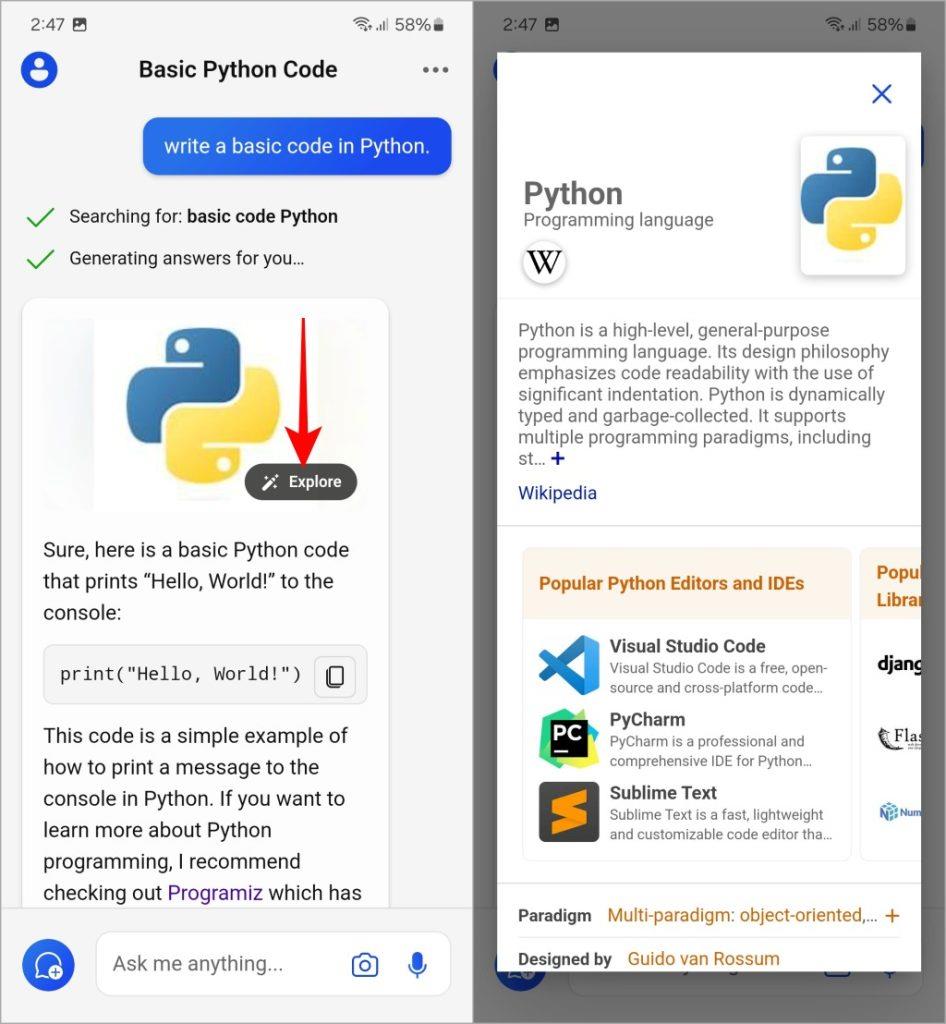Screen dimensions: 946x1024
Task: Open Guido van Rossum link
Action: pos(703,959)
